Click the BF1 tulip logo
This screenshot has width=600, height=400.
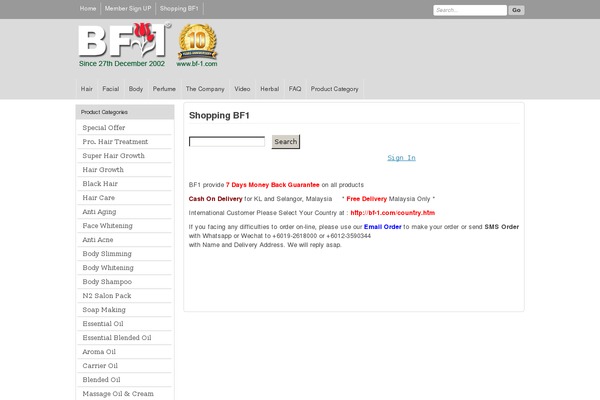[x=124, y=40]
